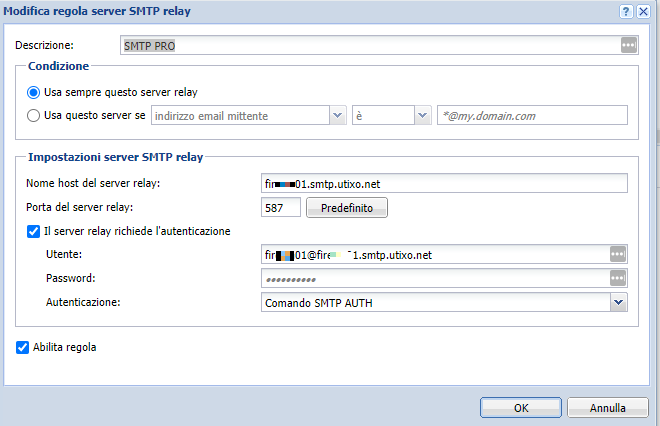Click the ellipsis icon in Descrizione field
The height and width of the screenshot is (426, 660).
[628, 45]
